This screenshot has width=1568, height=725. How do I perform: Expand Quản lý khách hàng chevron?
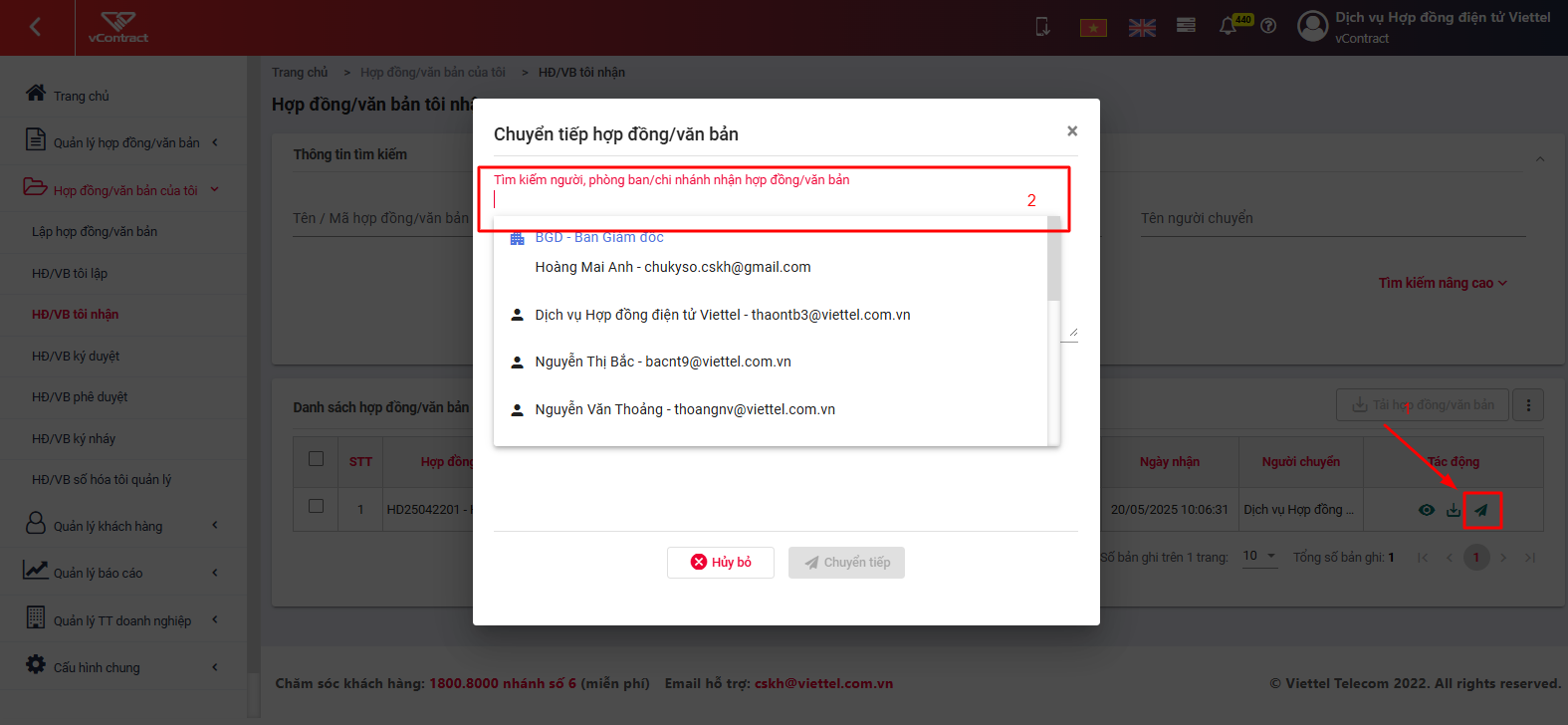pyautogui.click(x=214, y=526)
